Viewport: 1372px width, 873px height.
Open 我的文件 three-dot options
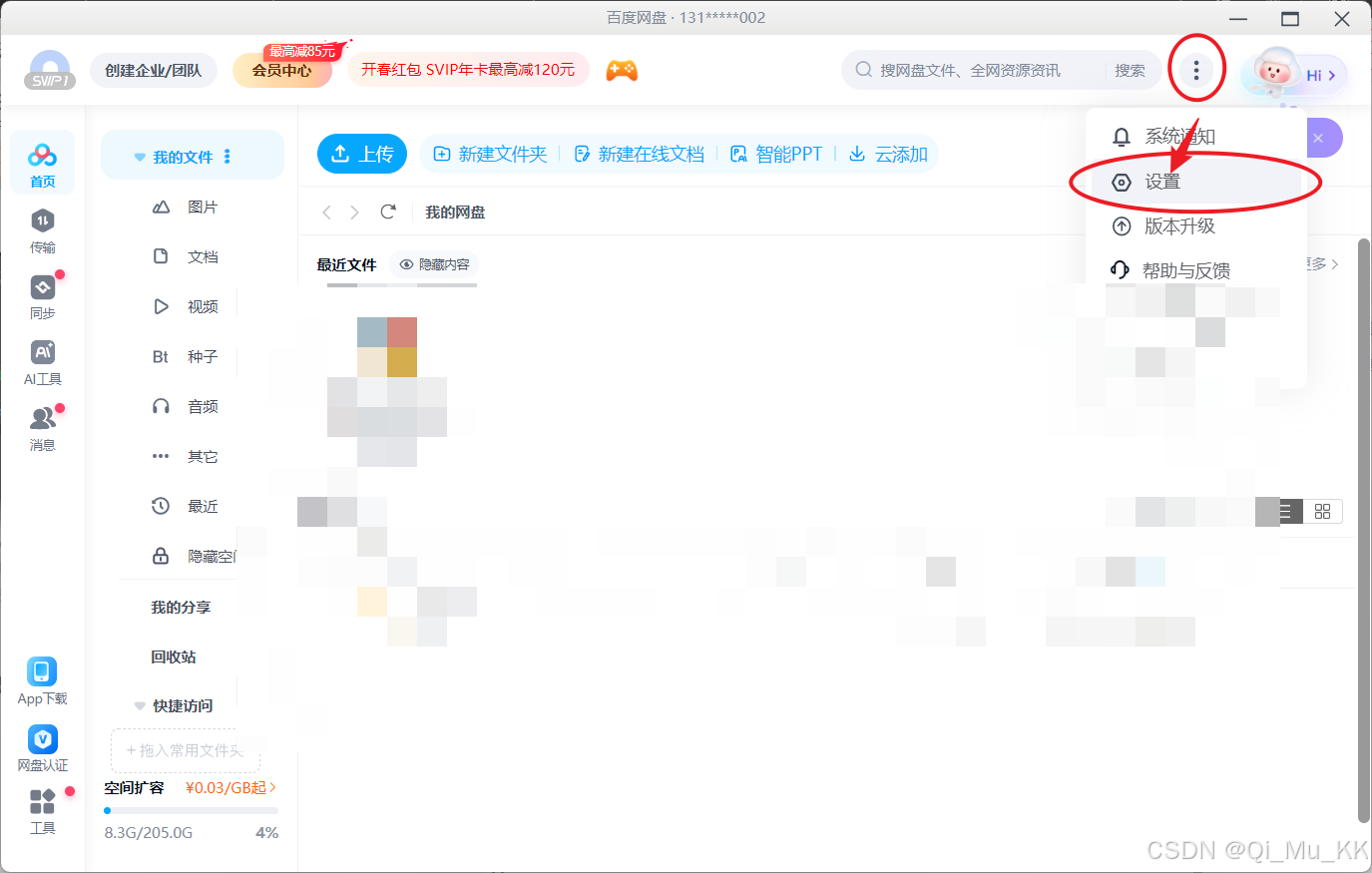click(228, 157)
